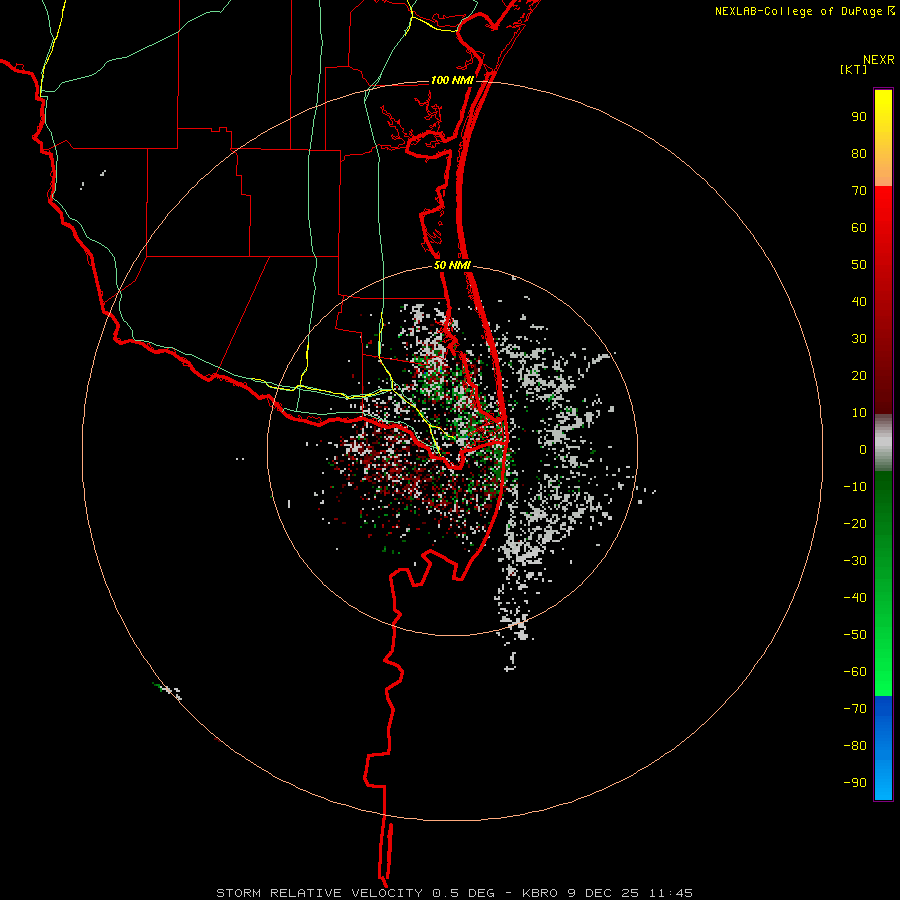Screen dimensions: 900x900
Task: Click the 40 value on the velocity scale
Action: 859,302
